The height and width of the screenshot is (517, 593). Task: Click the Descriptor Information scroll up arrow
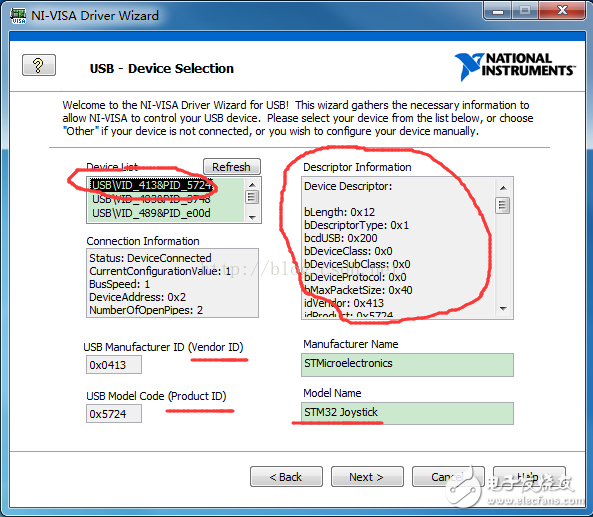[x=503, y=188]
